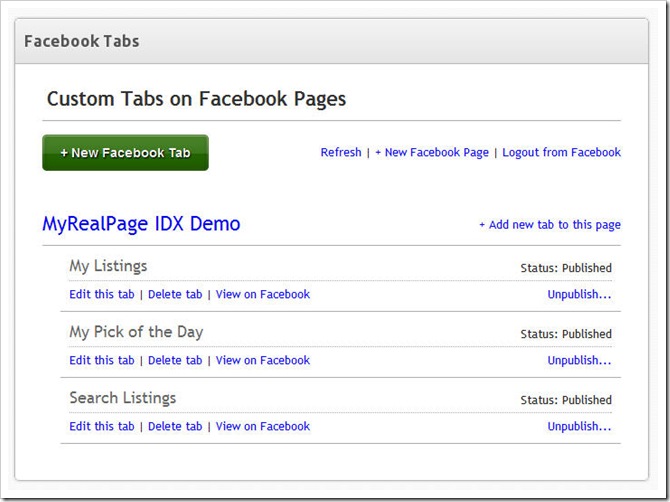This screenshot has height=502, width=670.
Task: Click the Facebook Tabs panel header
Action: click(331, 41)
